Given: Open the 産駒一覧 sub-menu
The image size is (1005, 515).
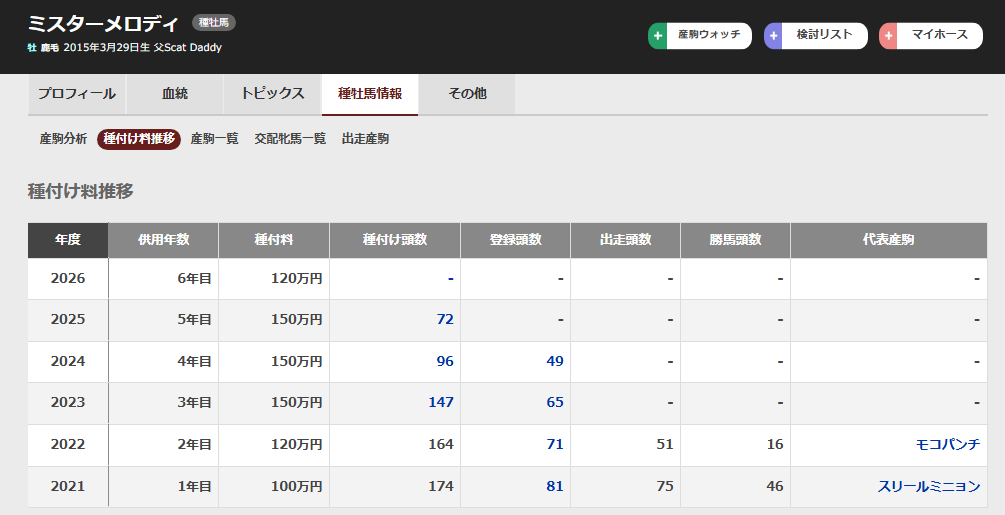Looking at the screenshot, I should (214, 139).
